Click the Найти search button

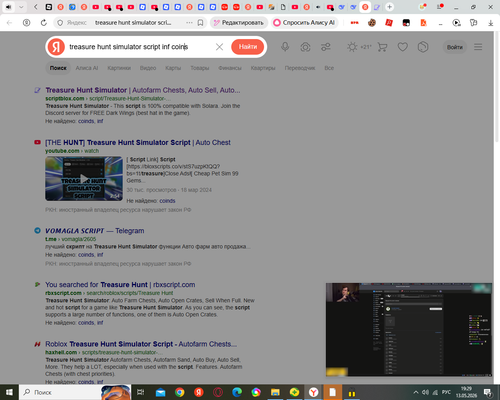(x=248, y=47)
